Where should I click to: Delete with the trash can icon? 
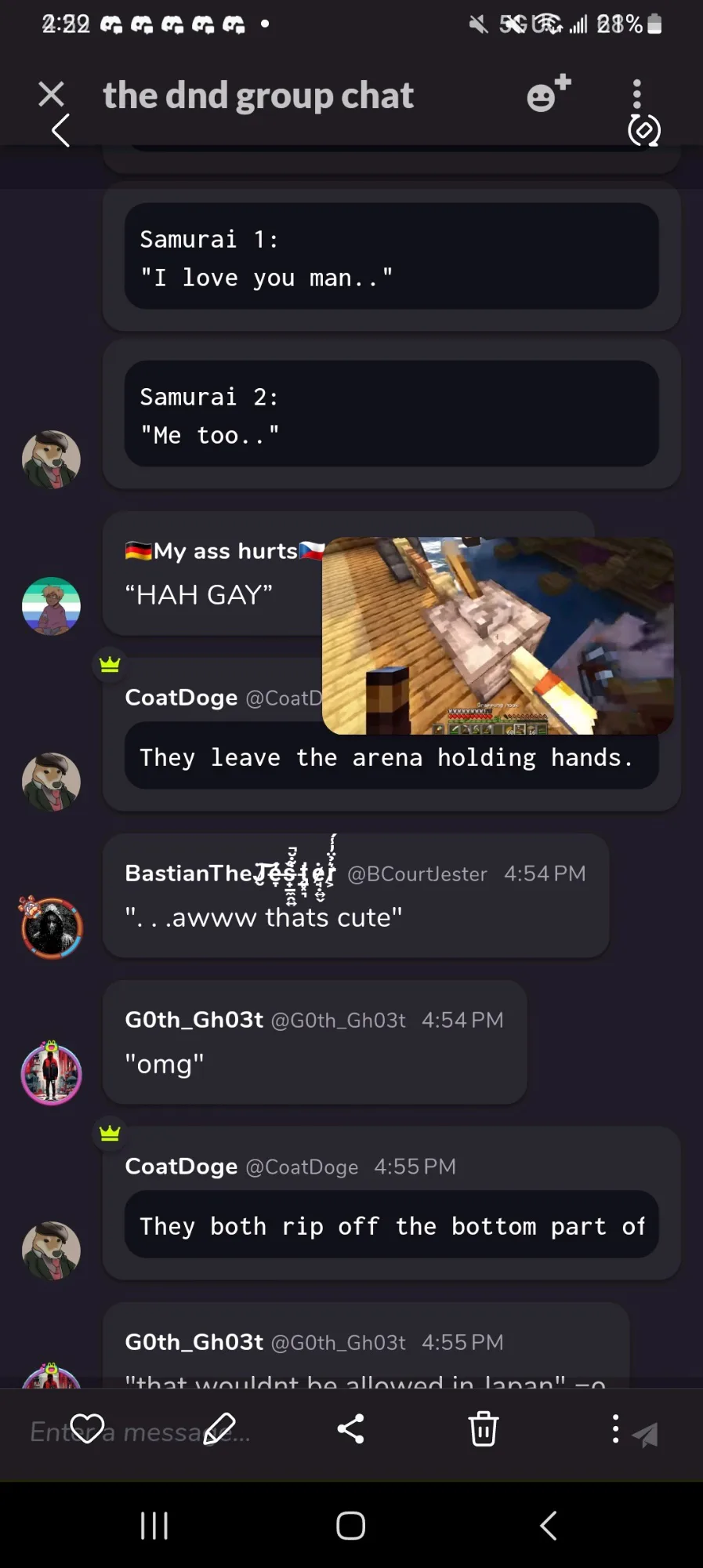483,1428
